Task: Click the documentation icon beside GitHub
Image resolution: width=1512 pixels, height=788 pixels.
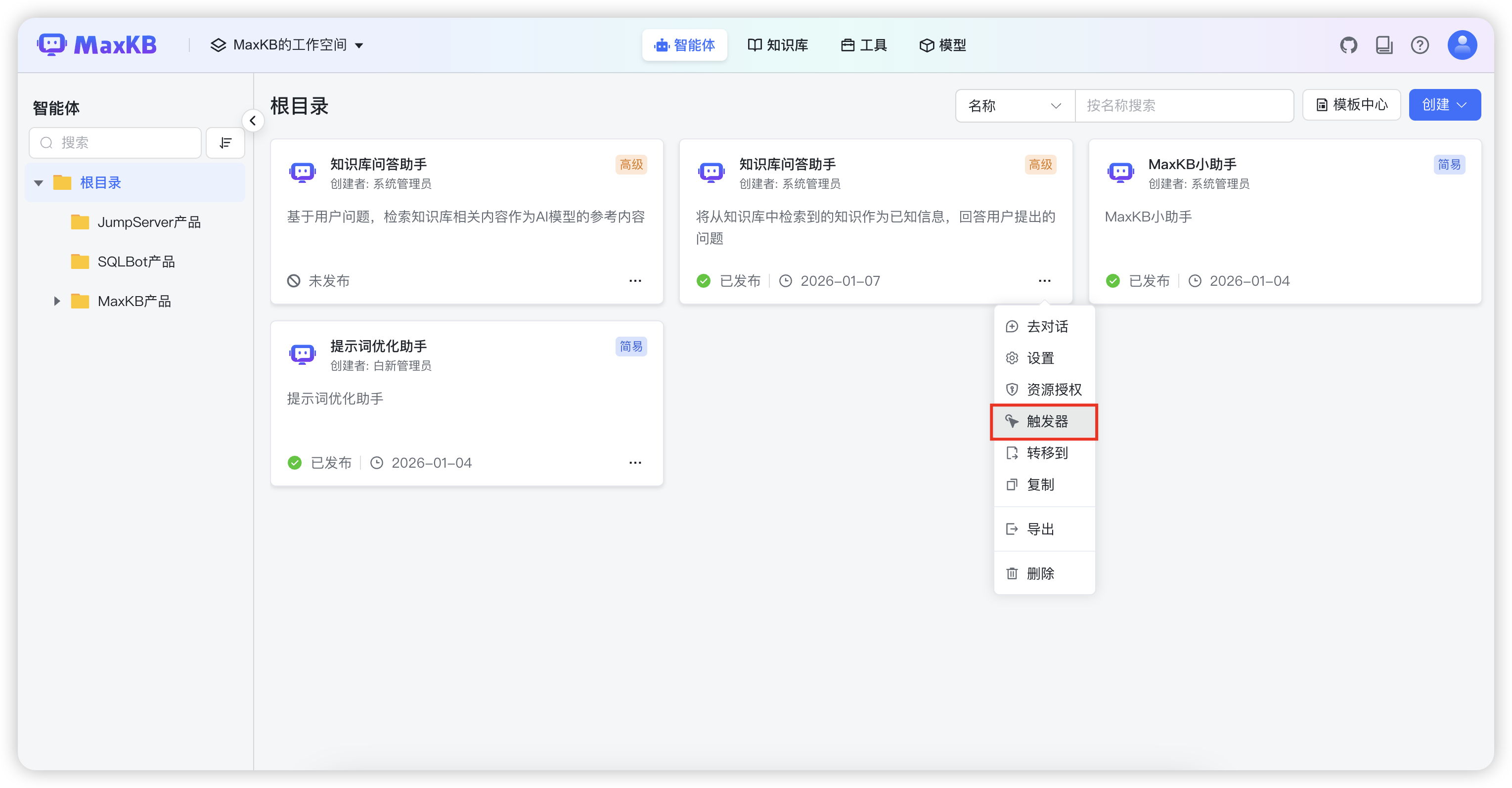Action: 1384,44
